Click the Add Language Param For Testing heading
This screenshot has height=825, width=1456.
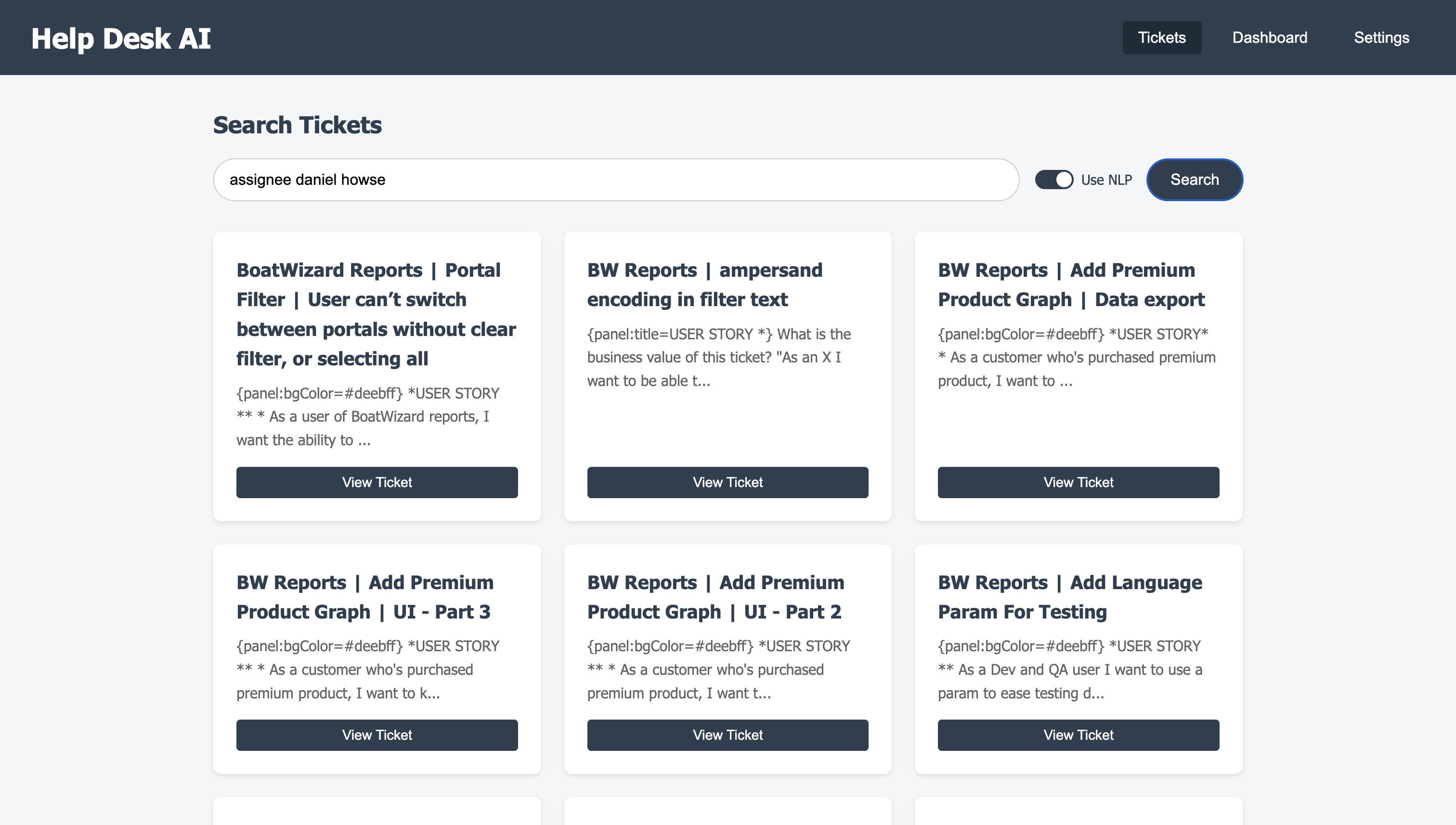[x=1069, y=597]
